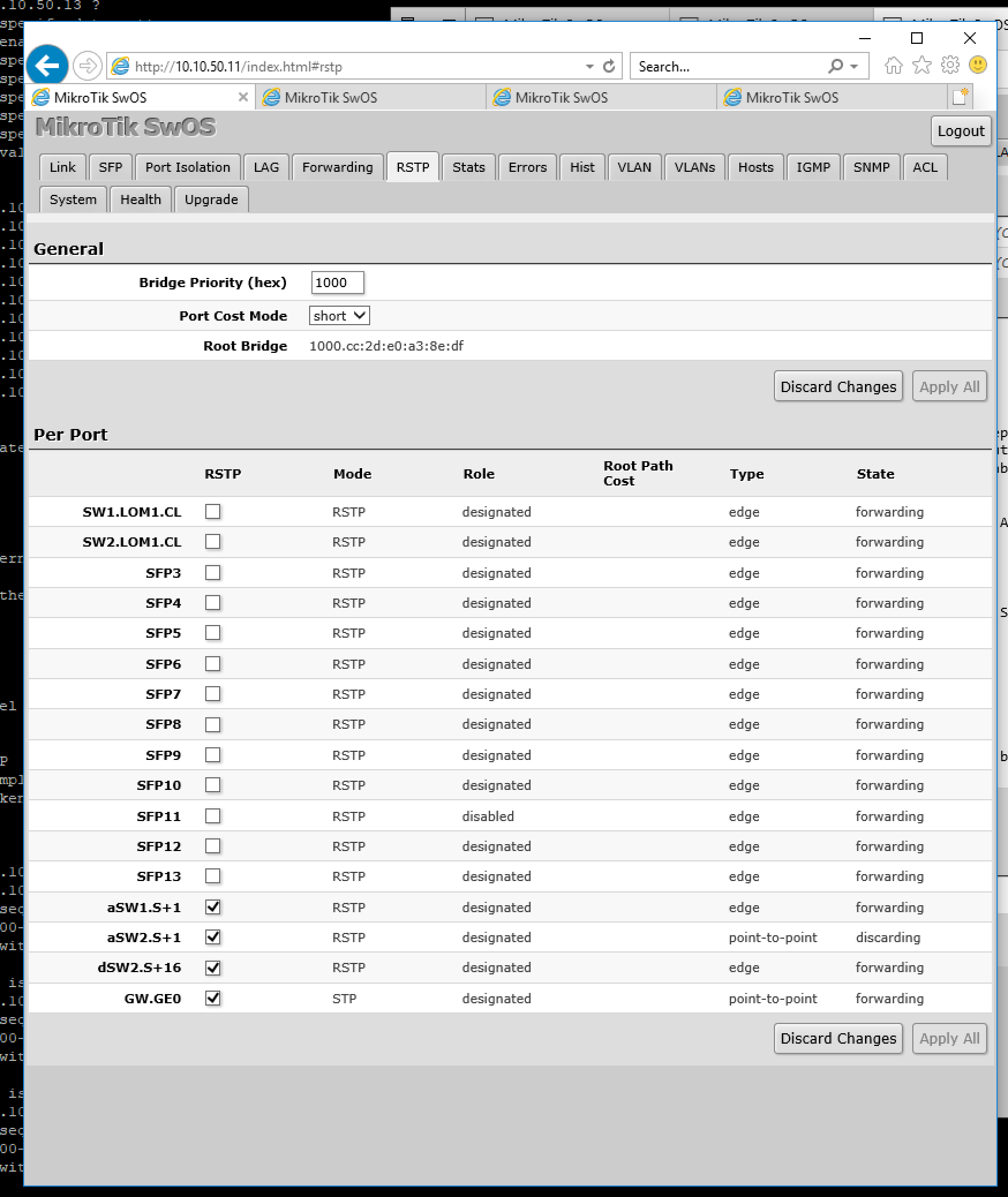This screenshot has height=1197, width=1008.
Task: Switch to the second MikroTik SwOS browser tab
Action: click(371, 97)
